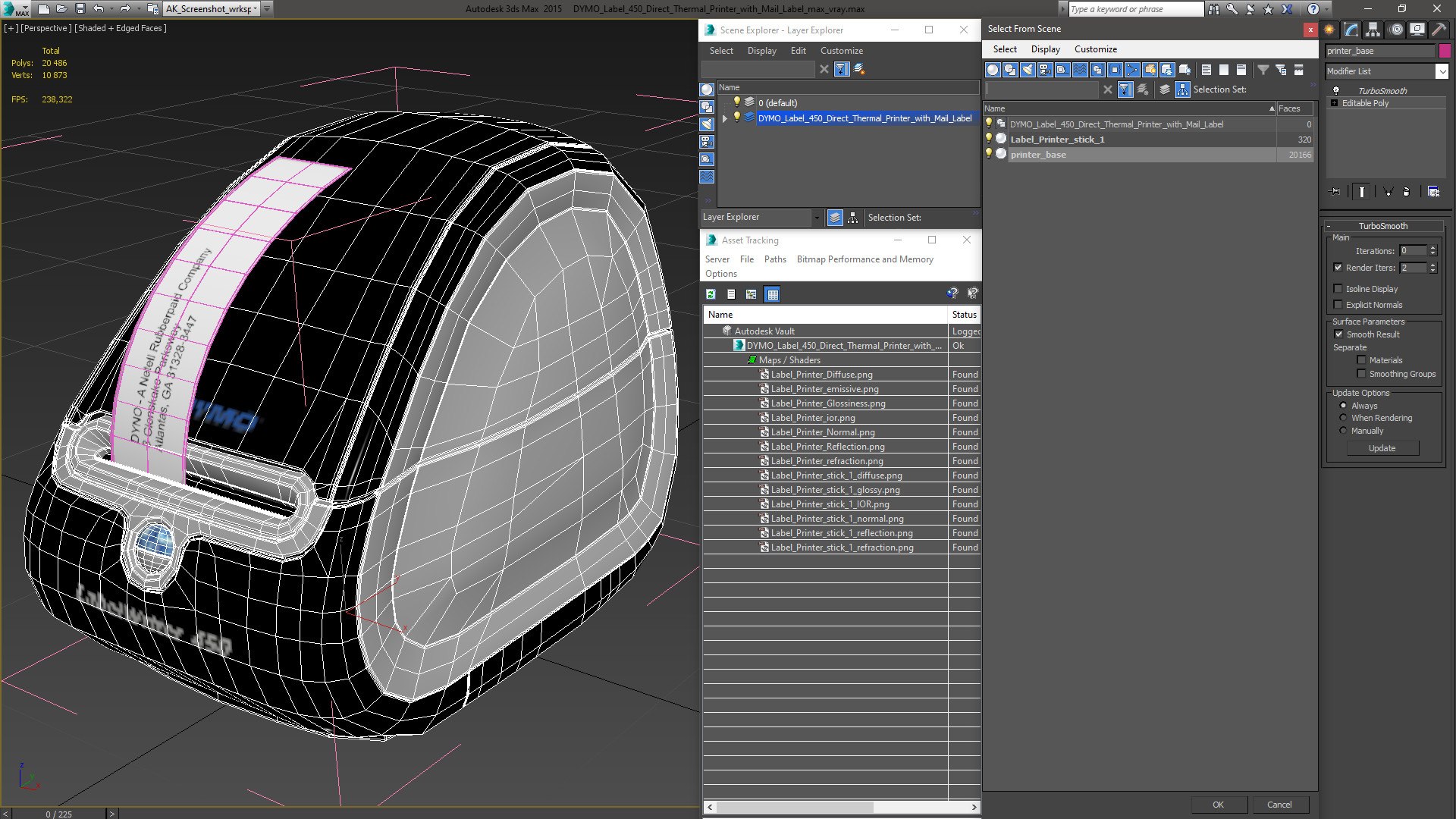The width and height of the screenshot is (1456, 819).
Task: Enable Explicit Normals checkbox
Action: point(1338,305)
